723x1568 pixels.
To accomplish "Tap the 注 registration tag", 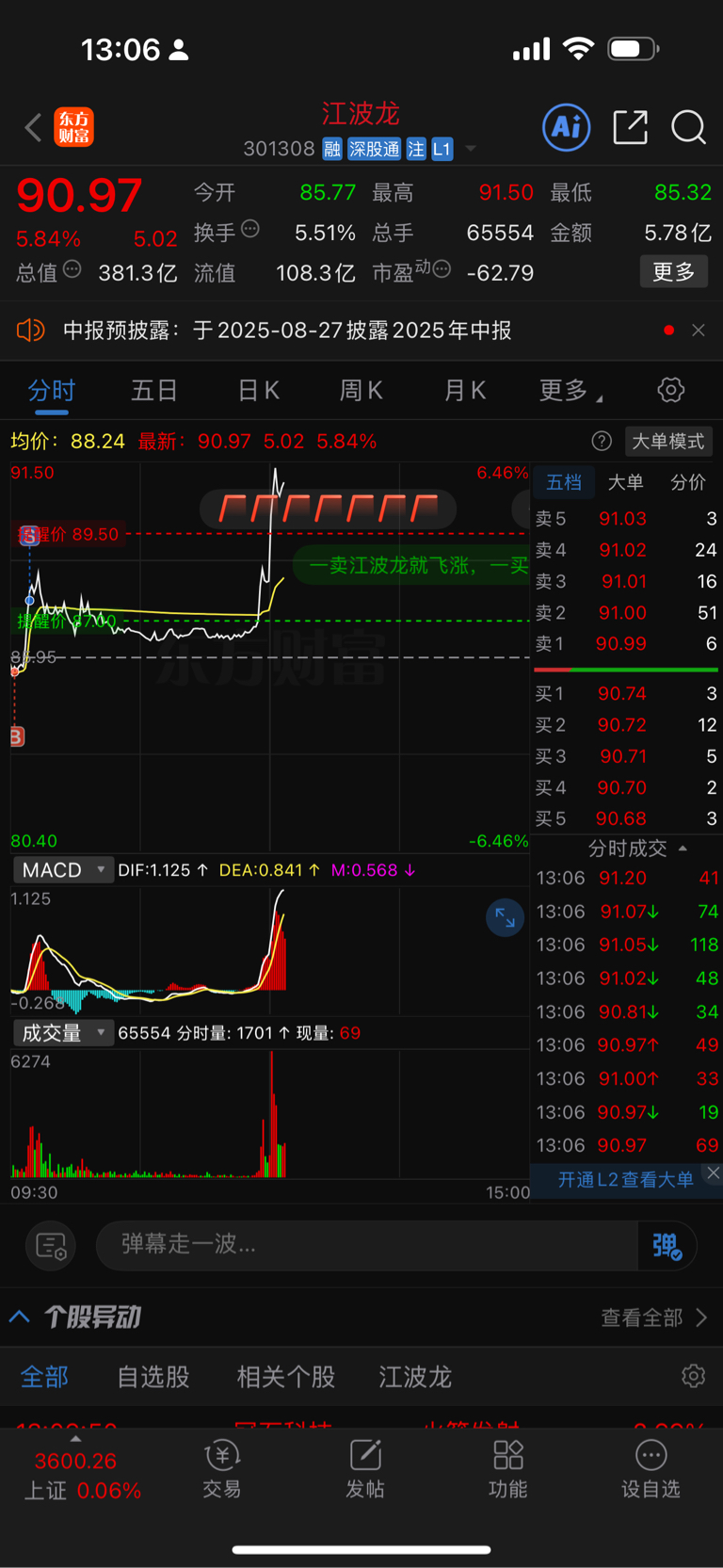I will coord(416,149).
